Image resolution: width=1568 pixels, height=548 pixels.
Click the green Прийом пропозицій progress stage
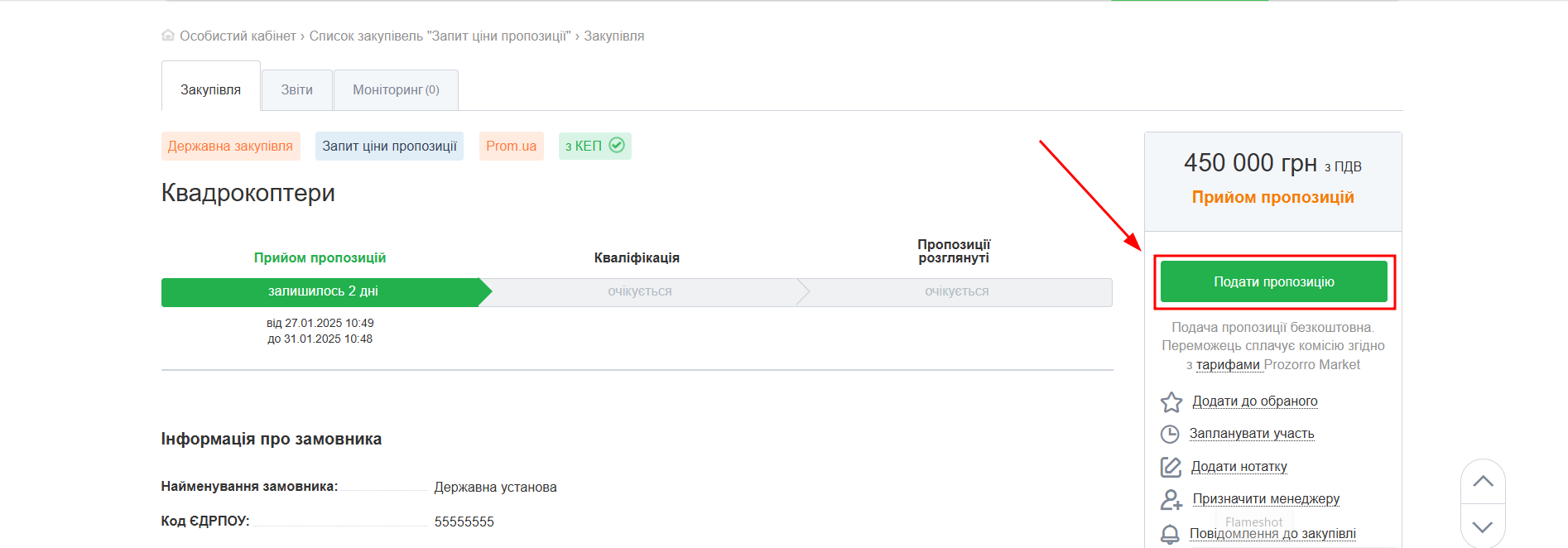click(321, 292)
